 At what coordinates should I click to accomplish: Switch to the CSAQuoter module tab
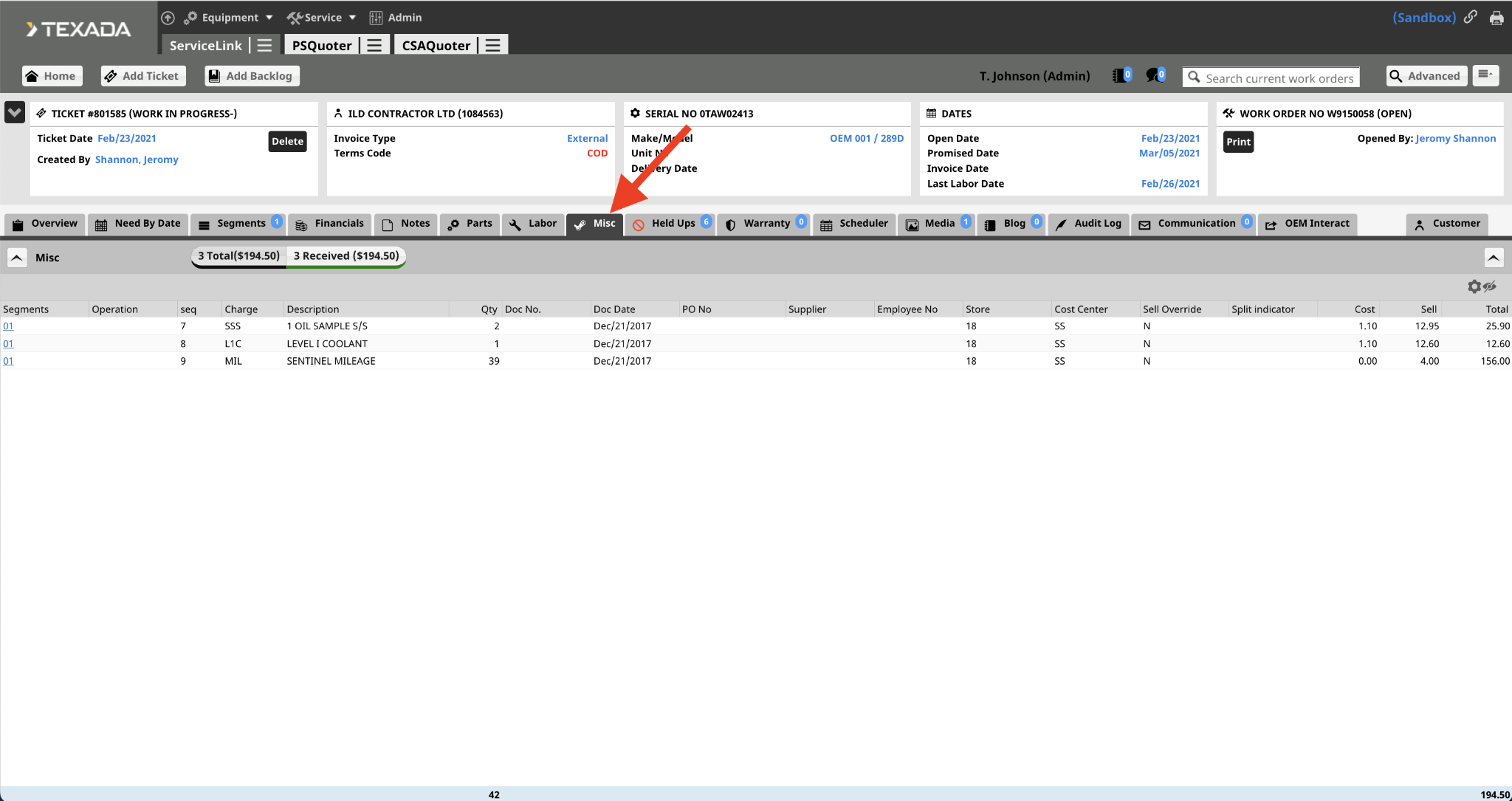[x=436, y=45]
